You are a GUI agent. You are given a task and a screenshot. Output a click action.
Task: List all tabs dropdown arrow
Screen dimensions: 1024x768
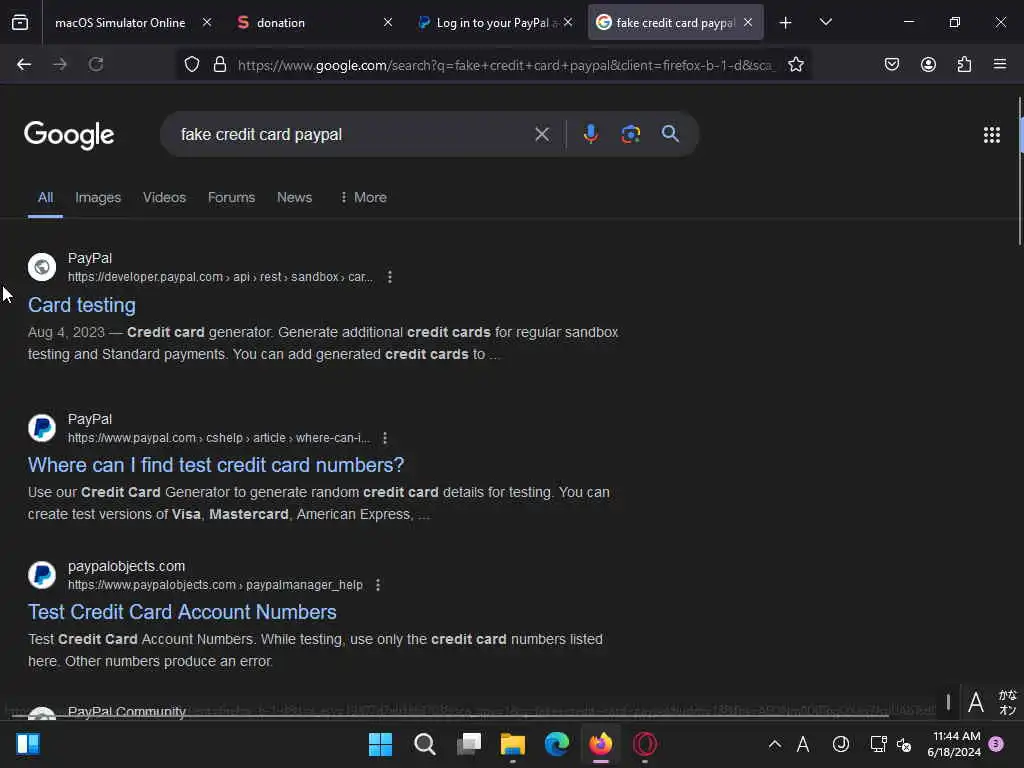[x=825, y=22]
